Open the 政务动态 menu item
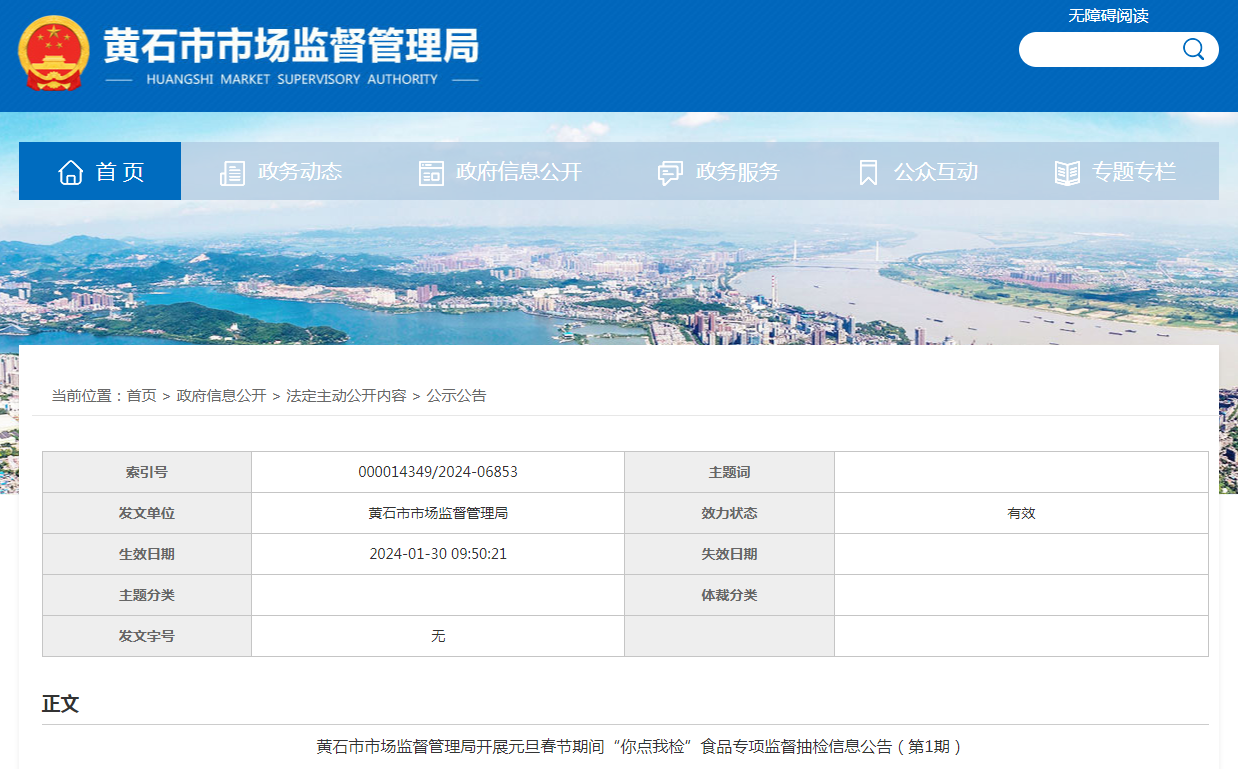The image size is (1238, 769). pyautogui.click(x=299, y=172)
